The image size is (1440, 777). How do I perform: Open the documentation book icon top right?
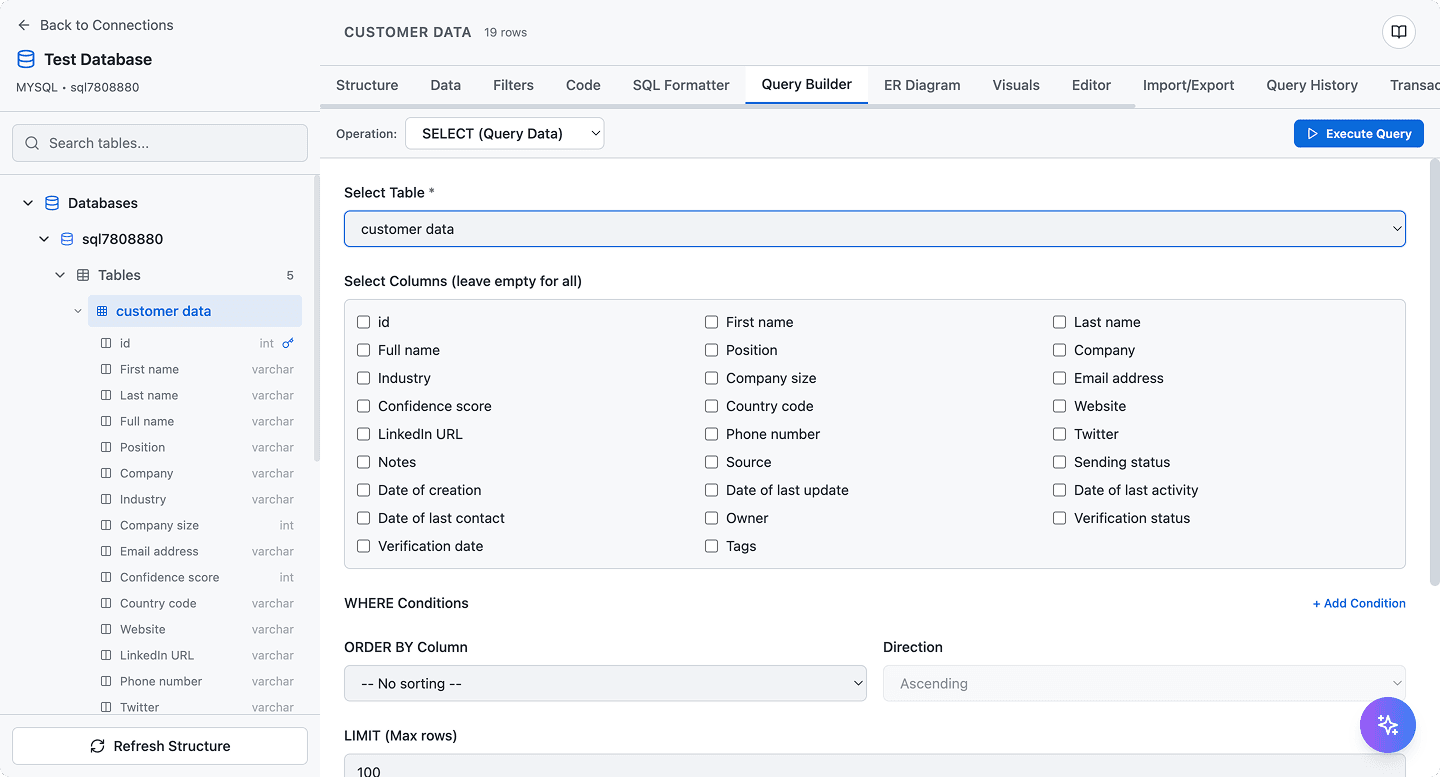pyautogui.click(x=1397, y=31)
